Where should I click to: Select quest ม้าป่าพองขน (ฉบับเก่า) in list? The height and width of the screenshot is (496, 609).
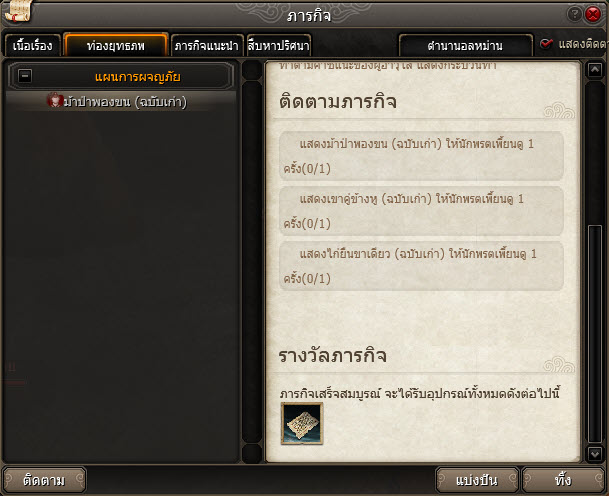(x=121, y=102)
